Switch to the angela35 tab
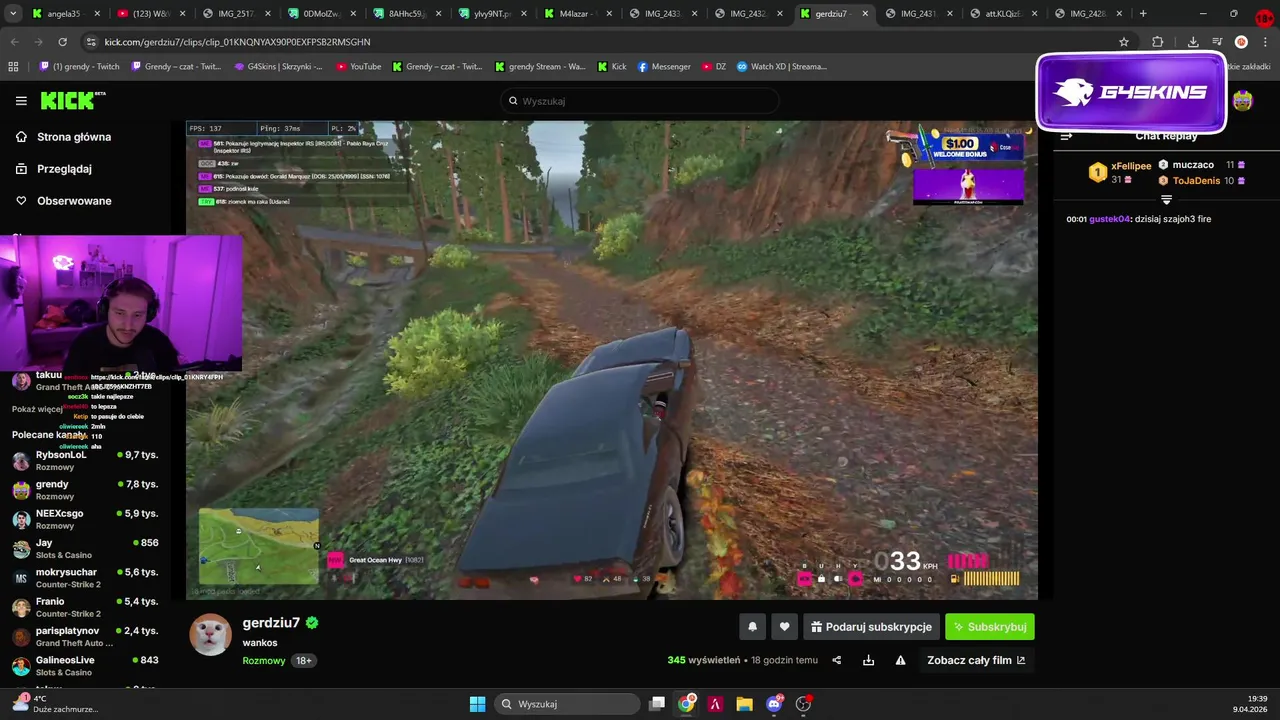 click(x=65, y=14)
